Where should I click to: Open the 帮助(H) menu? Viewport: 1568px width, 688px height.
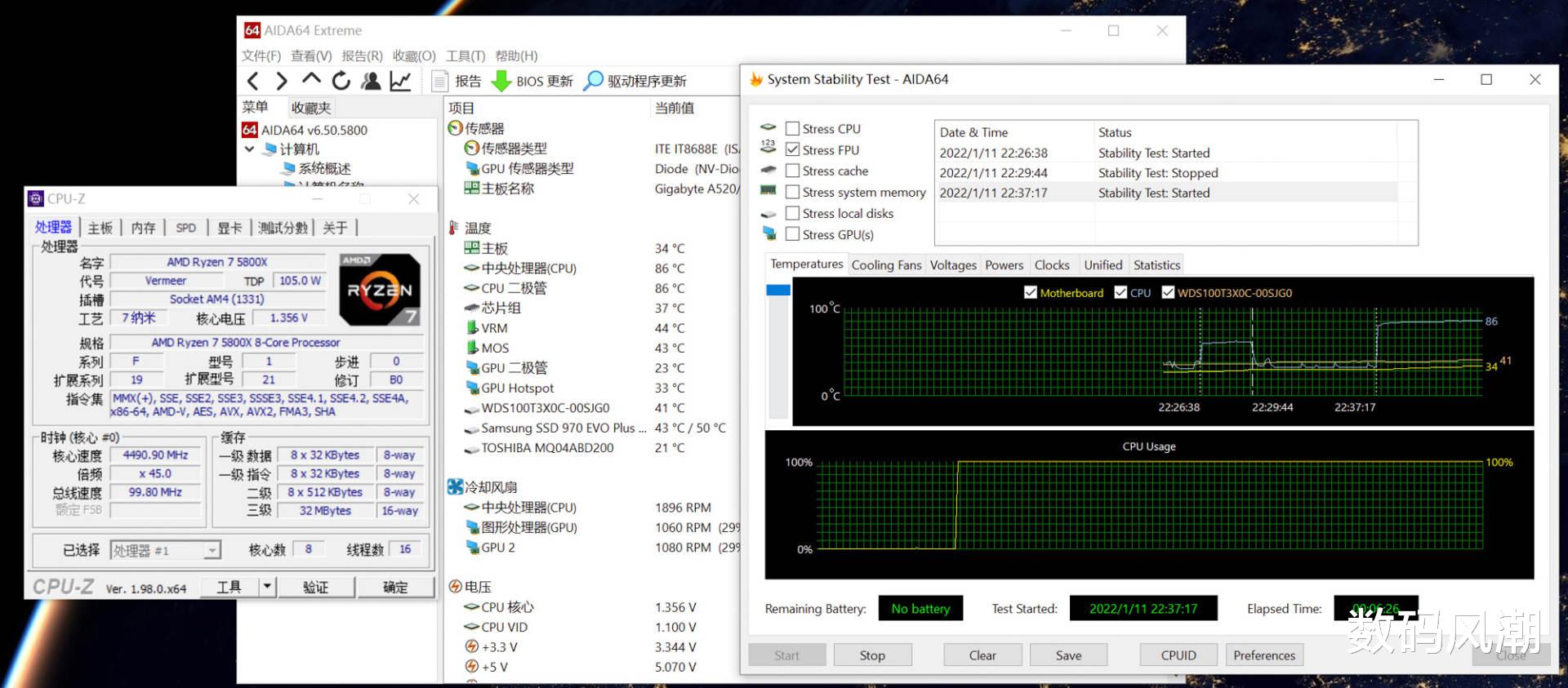[x=516, y=55]
